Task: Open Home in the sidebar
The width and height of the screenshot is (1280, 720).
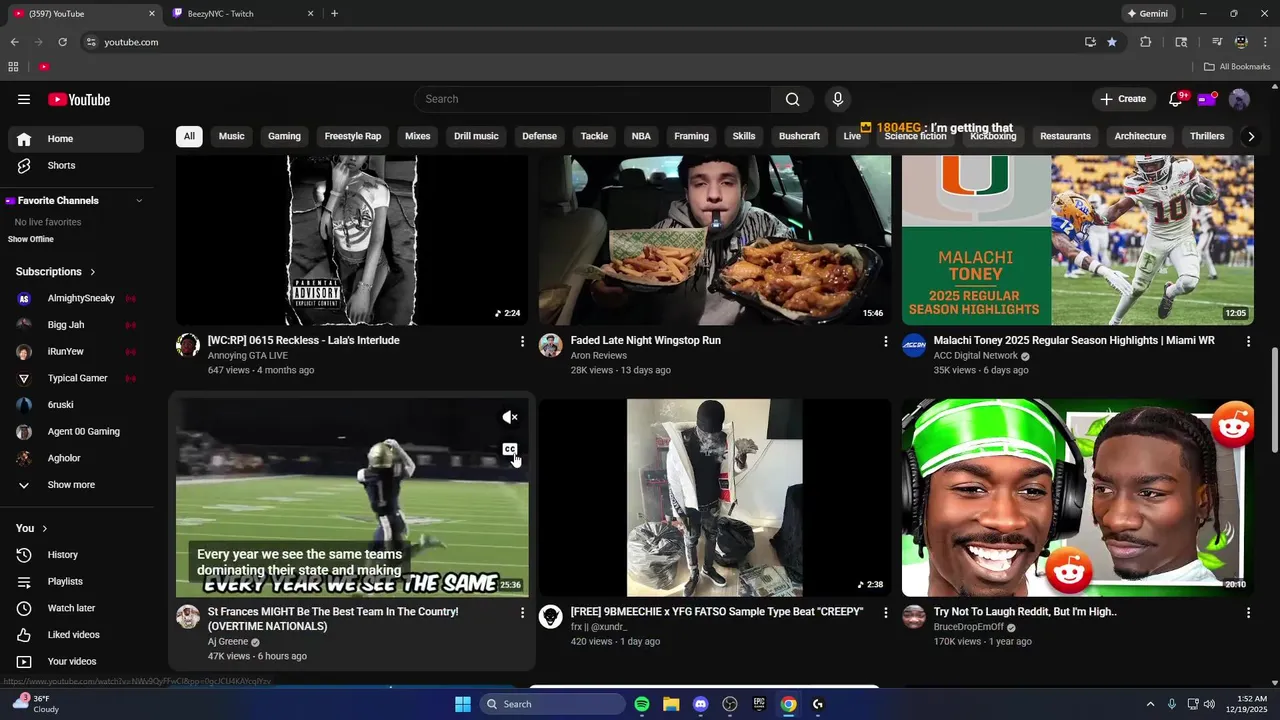Action: click(76, 139)
